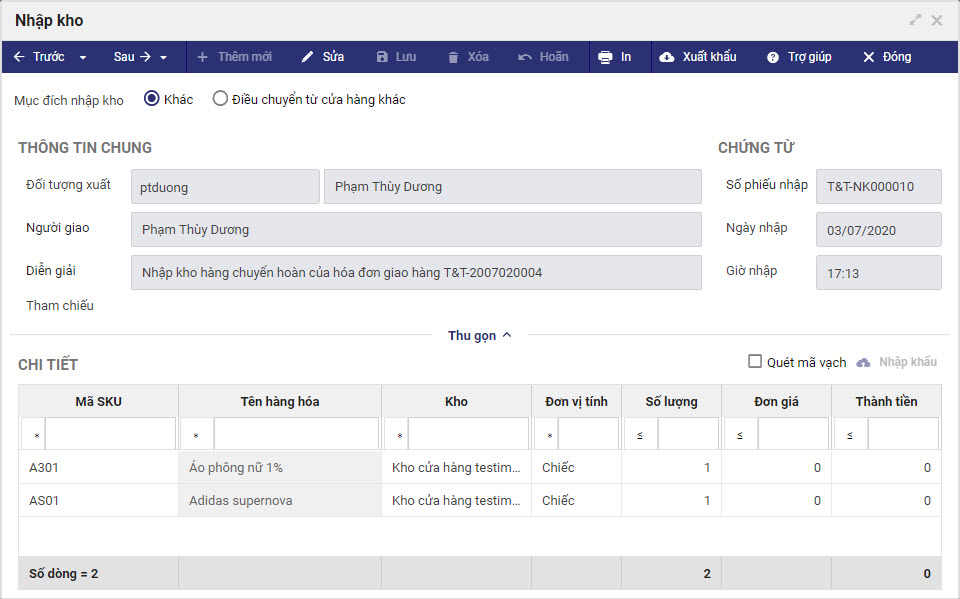Viewport: 960px width, 599px height.
Task: Enable the Quét mã vạch checkbox
Action: click(756, 362)
